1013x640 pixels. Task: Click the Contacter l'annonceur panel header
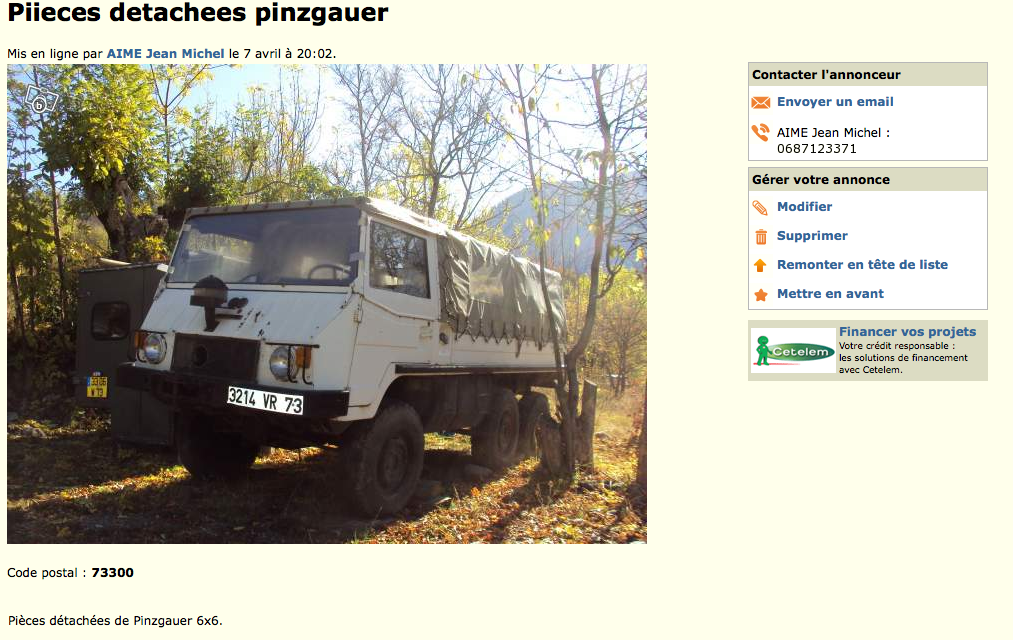(x=868, y=74)
